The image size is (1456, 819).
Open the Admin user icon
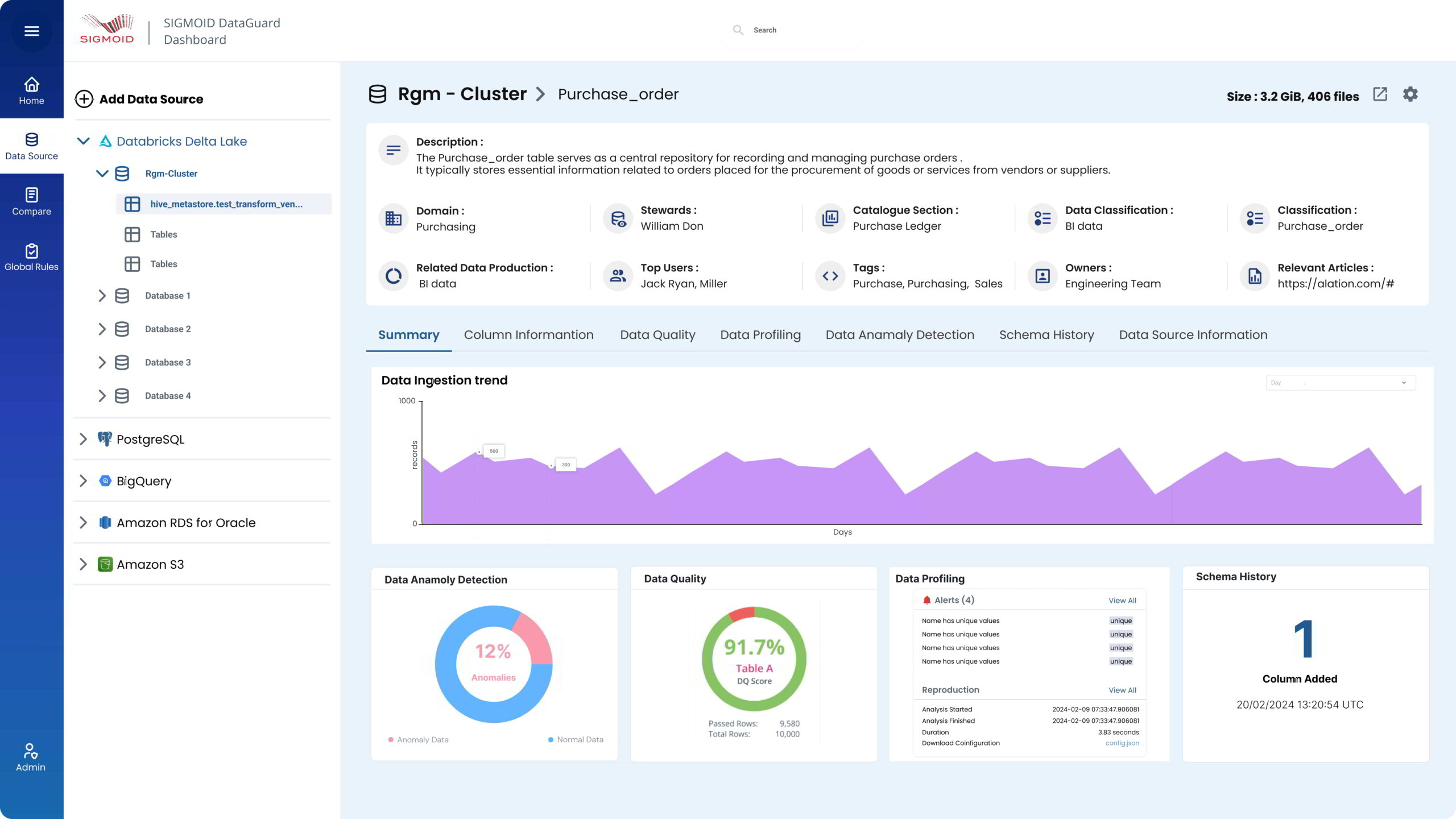point(31,756)
